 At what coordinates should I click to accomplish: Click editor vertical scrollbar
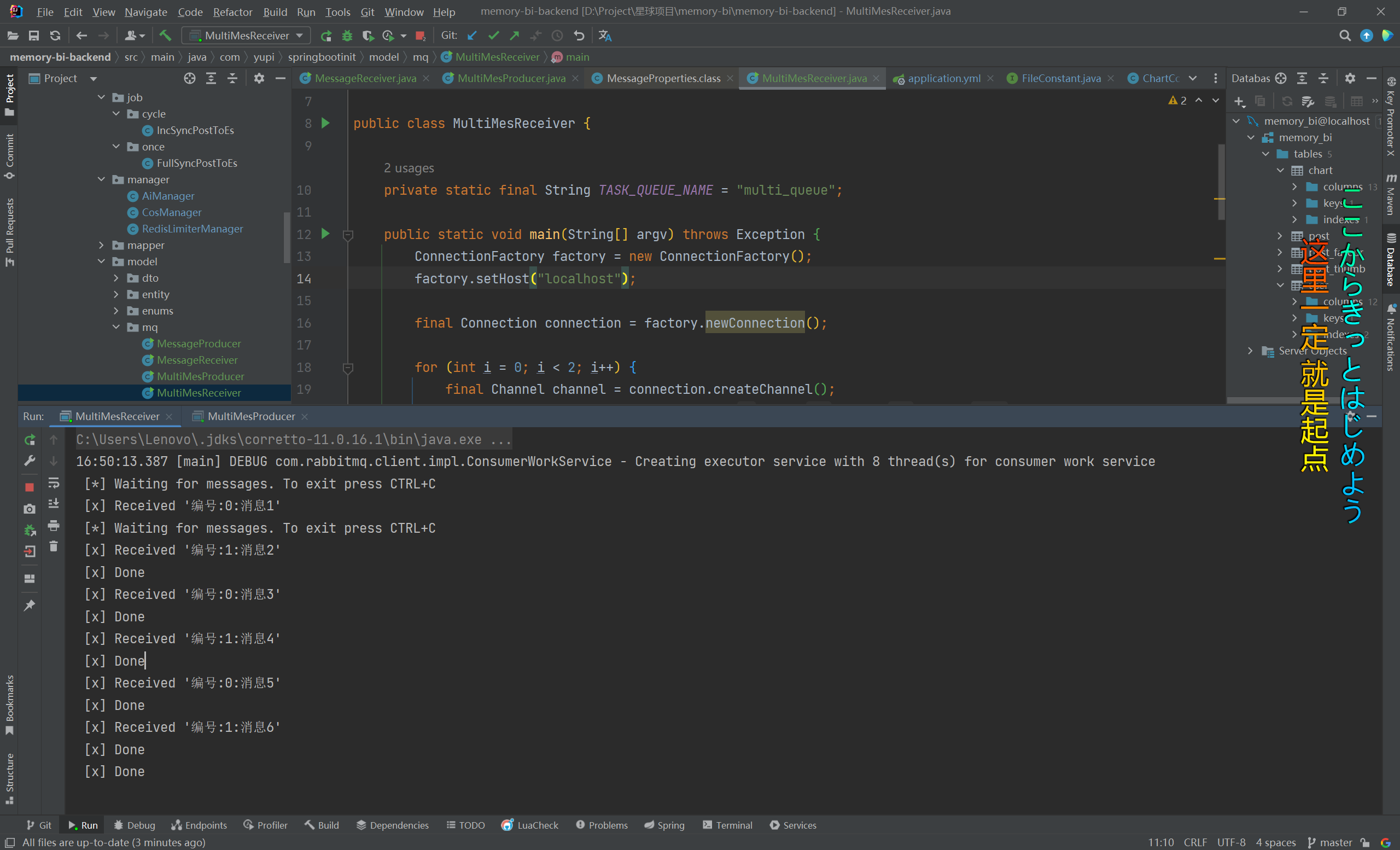tap(1221, 182)
